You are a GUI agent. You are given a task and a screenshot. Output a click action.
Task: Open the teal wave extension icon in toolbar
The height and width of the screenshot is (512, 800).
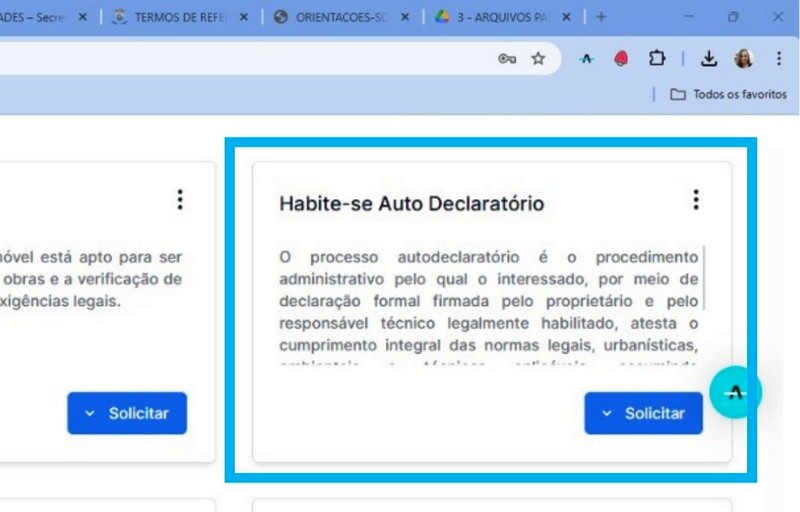pyautogui.click(x=586, y=59)
